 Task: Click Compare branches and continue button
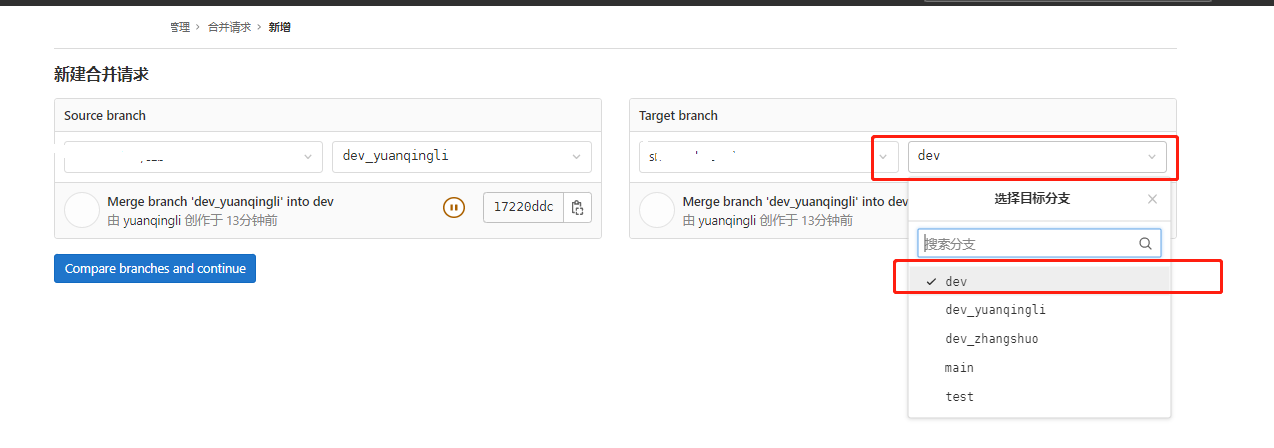click(x=155, y=268)
